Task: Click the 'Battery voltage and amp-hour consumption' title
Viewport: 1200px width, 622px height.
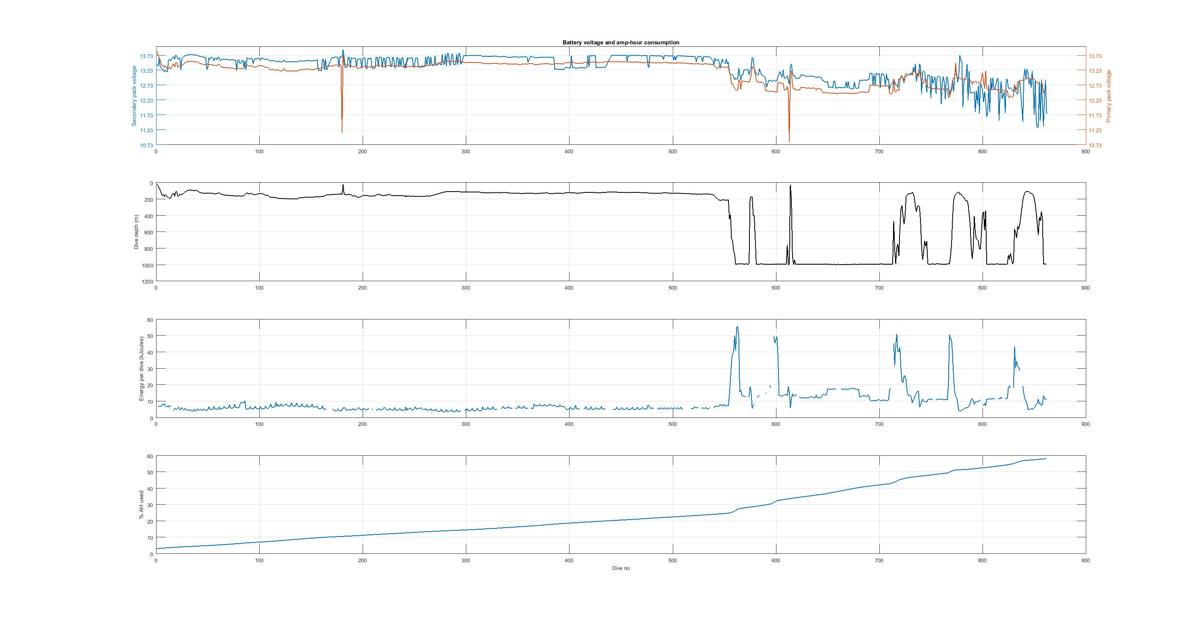Action: pyautogui.click(x=620, y=43)
